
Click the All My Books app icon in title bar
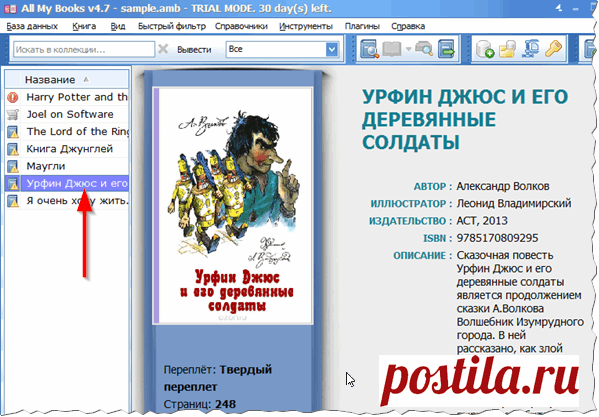click(x=10, y=8)
